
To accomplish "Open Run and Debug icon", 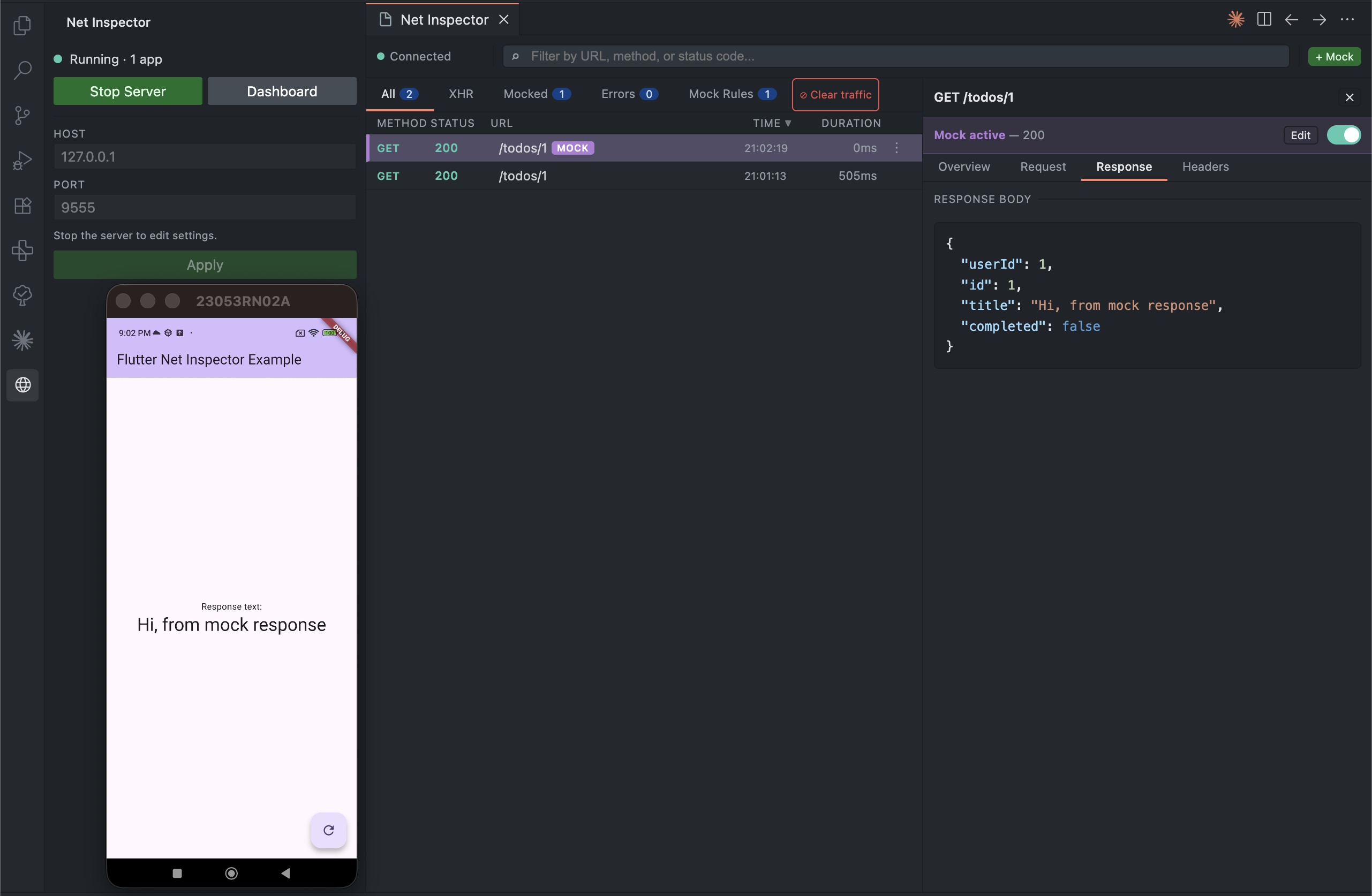I will 22,160.
